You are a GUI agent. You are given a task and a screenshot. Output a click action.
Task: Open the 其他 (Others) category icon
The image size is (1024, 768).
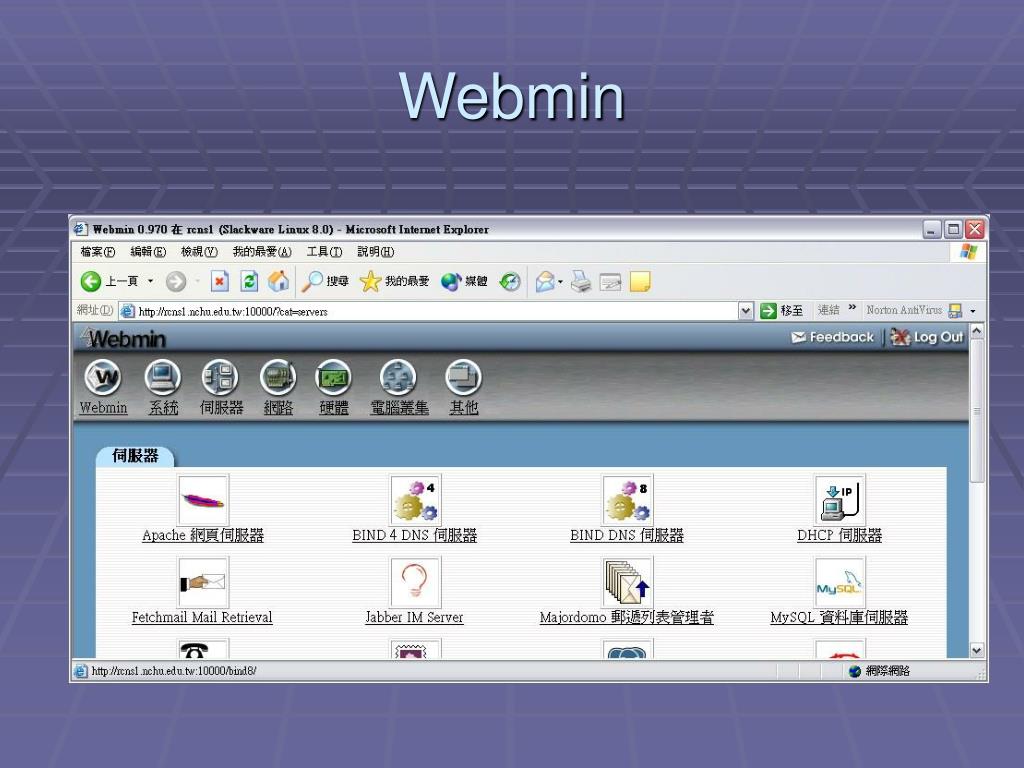tap(463, 377)
